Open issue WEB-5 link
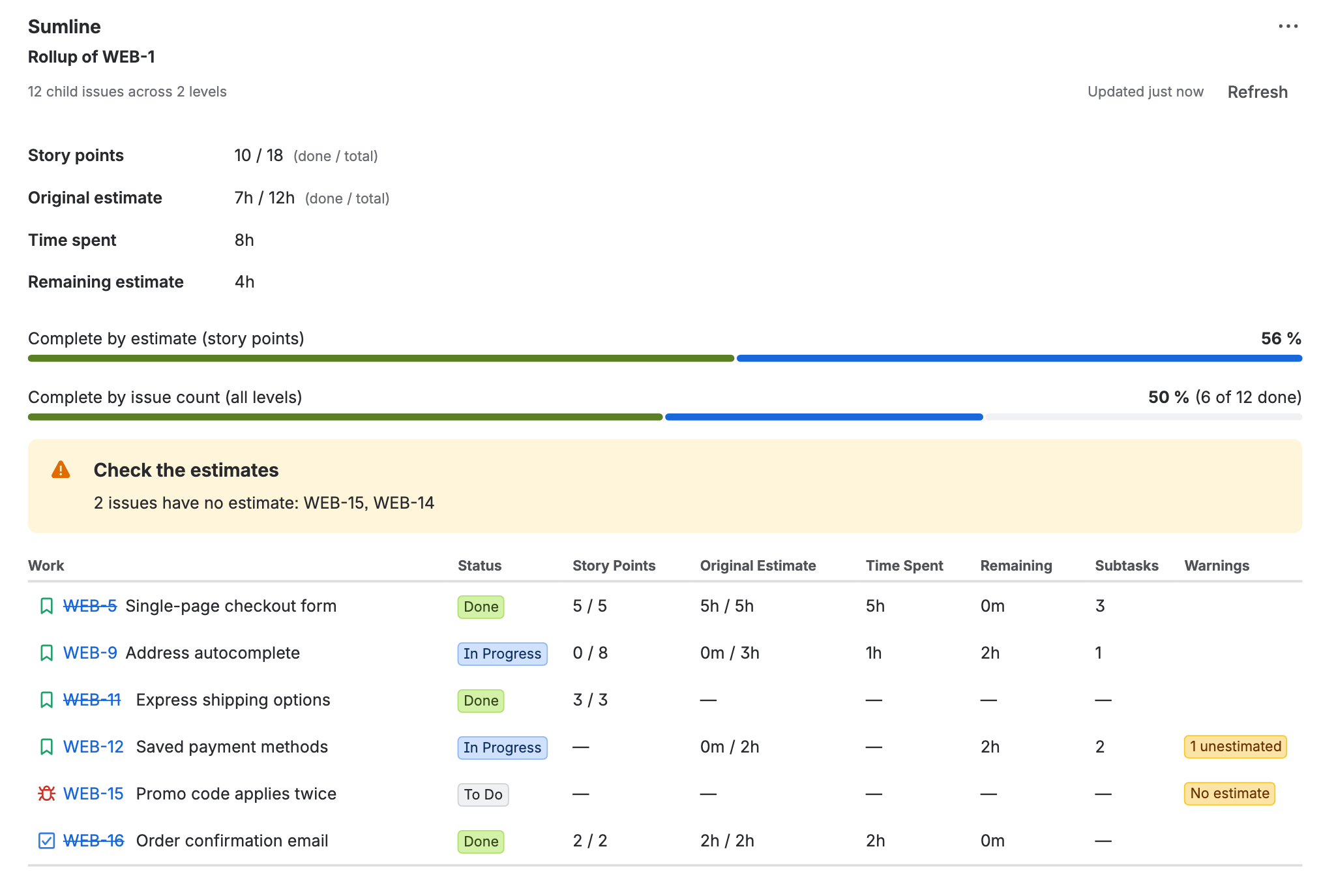Screen dimensions: 1321x896 [90, 606]
